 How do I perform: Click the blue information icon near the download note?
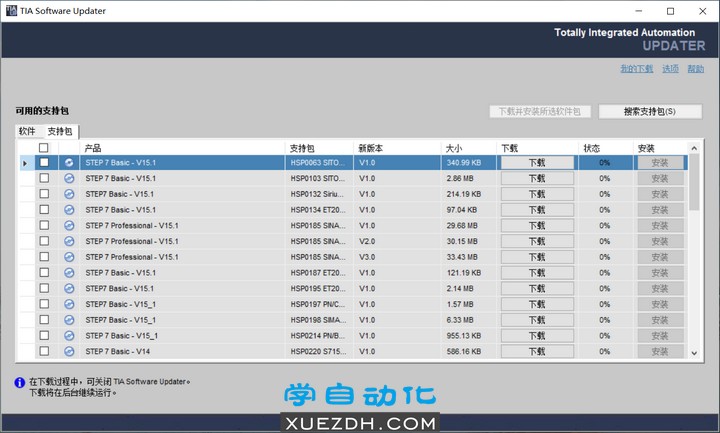(20, 382)
